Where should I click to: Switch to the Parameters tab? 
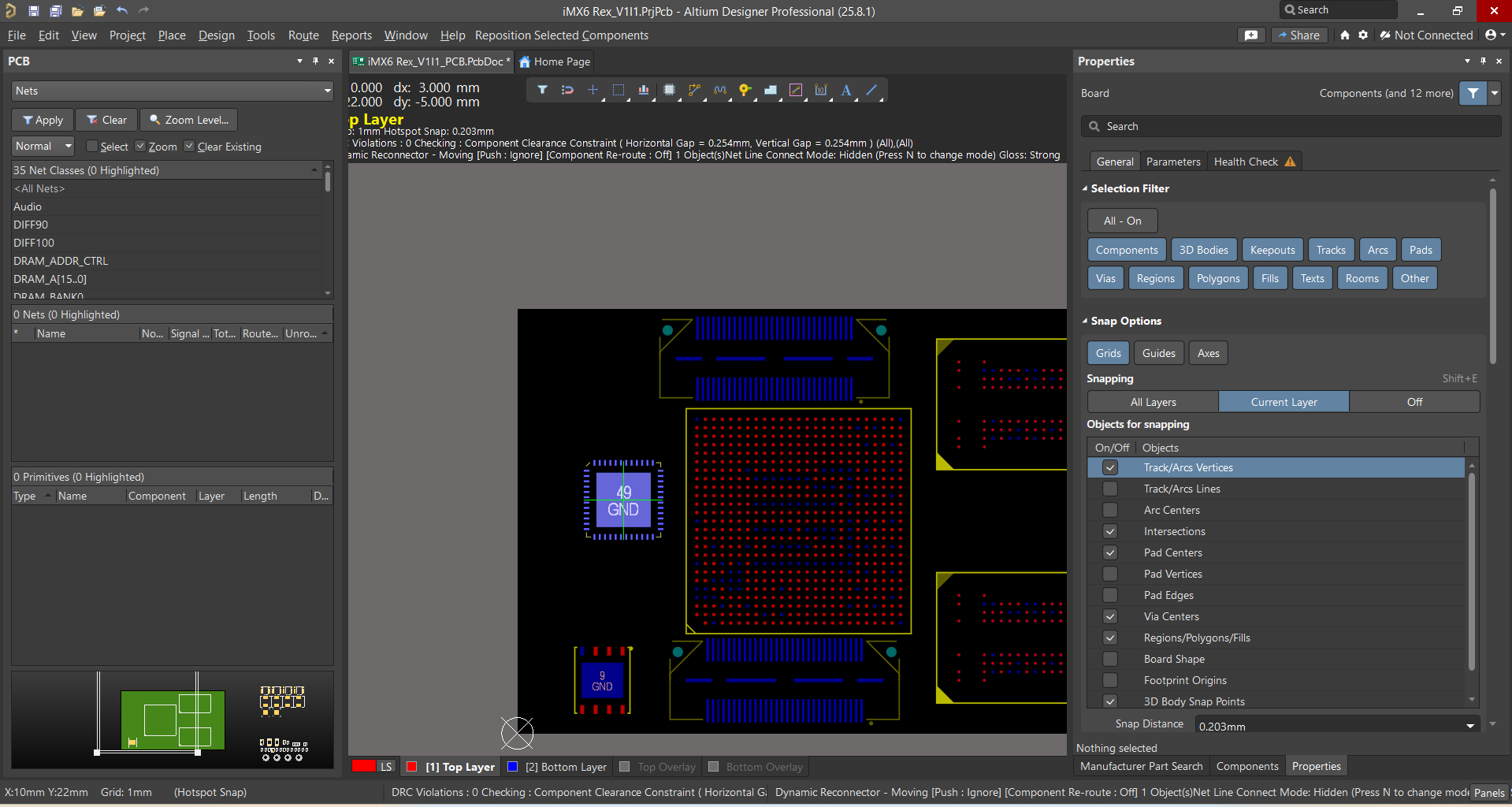(1172, 162)
